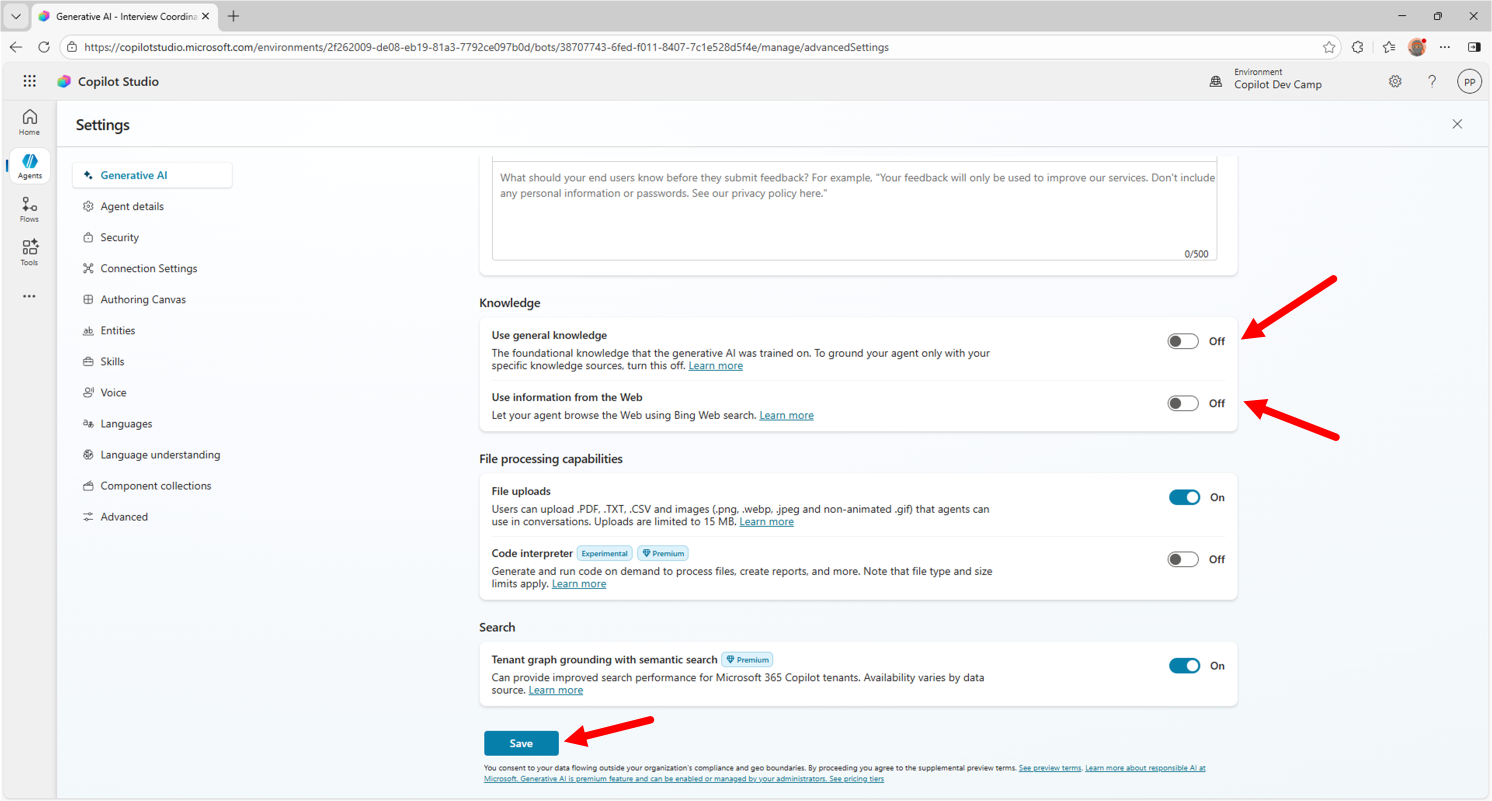The image size is (1492, 801).
Task: Open the browser toolbar overflow menu
Action: pos(1445,47)
